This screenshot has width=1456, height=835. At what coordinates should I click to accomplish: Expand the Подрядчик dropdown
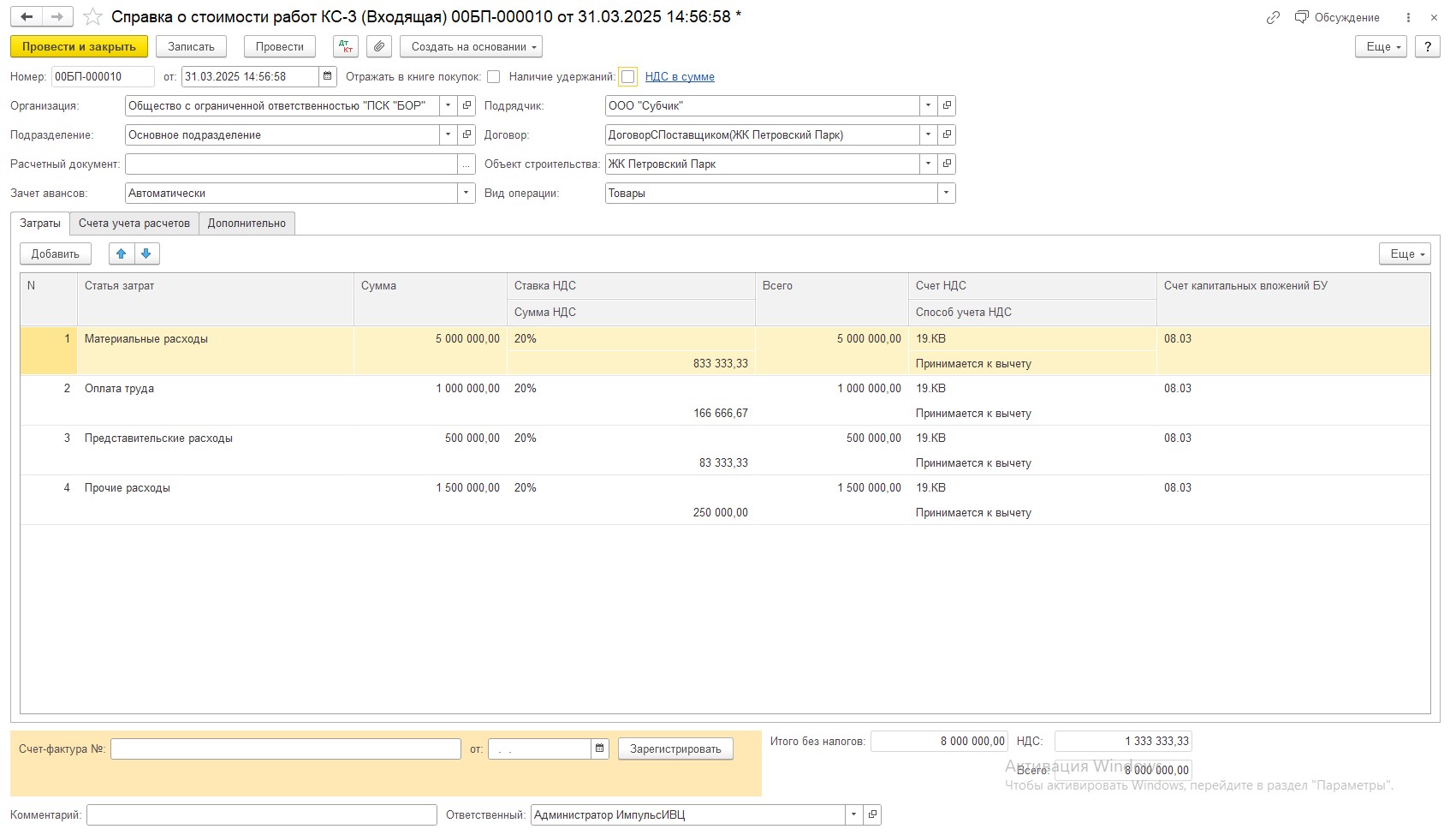(929, 106)
